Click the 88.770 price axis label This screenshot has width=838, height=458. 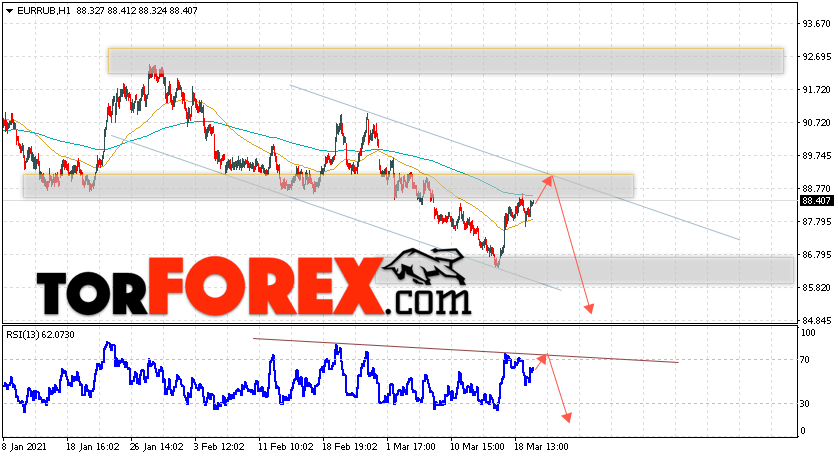817,189
